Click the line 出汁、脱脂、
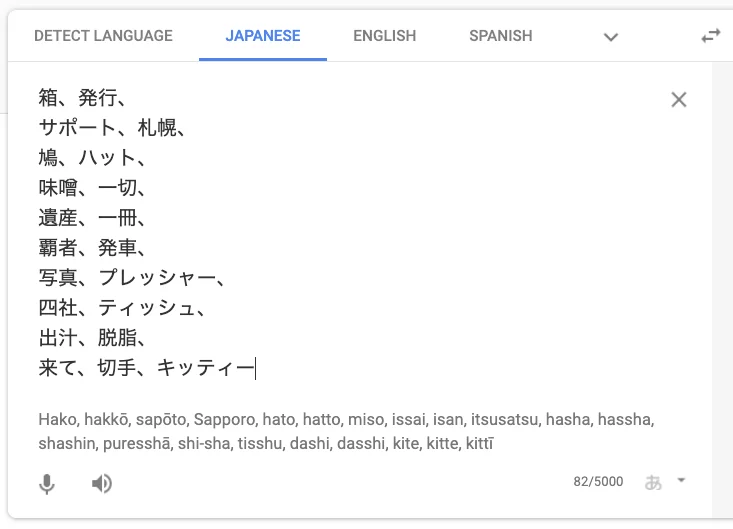 click(92, 337)
